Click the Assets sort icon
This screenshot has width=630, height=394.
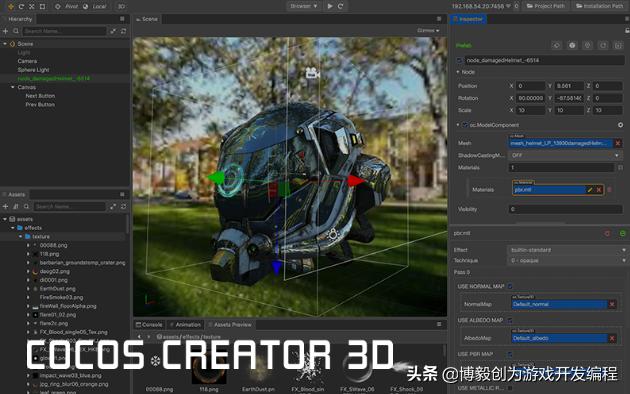[16, 206]
